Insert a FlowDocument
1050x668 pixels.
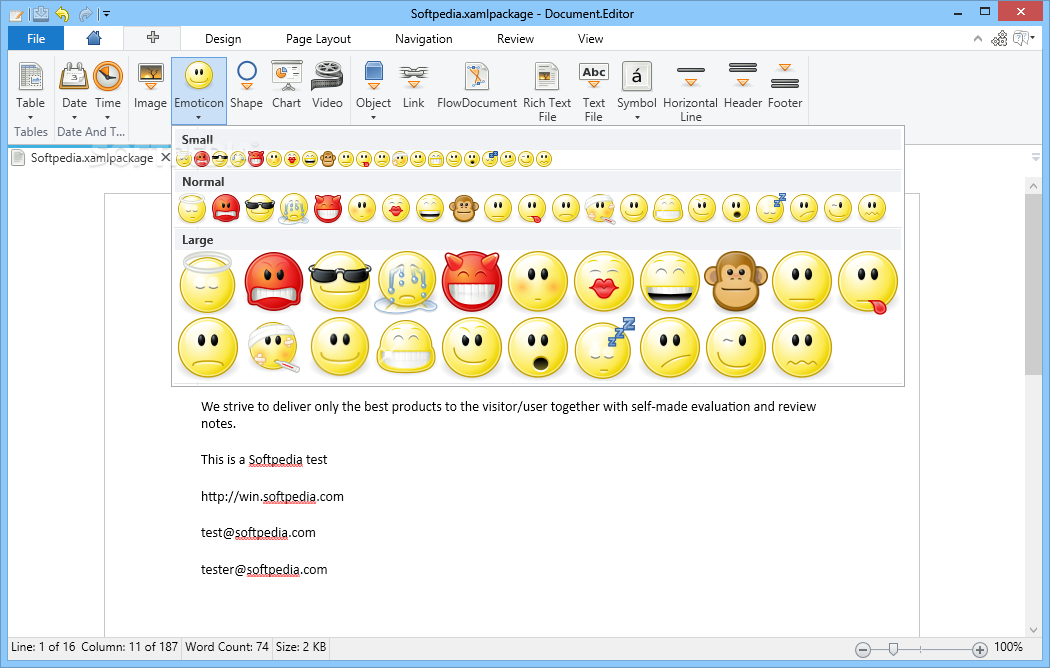coord(477,86)
